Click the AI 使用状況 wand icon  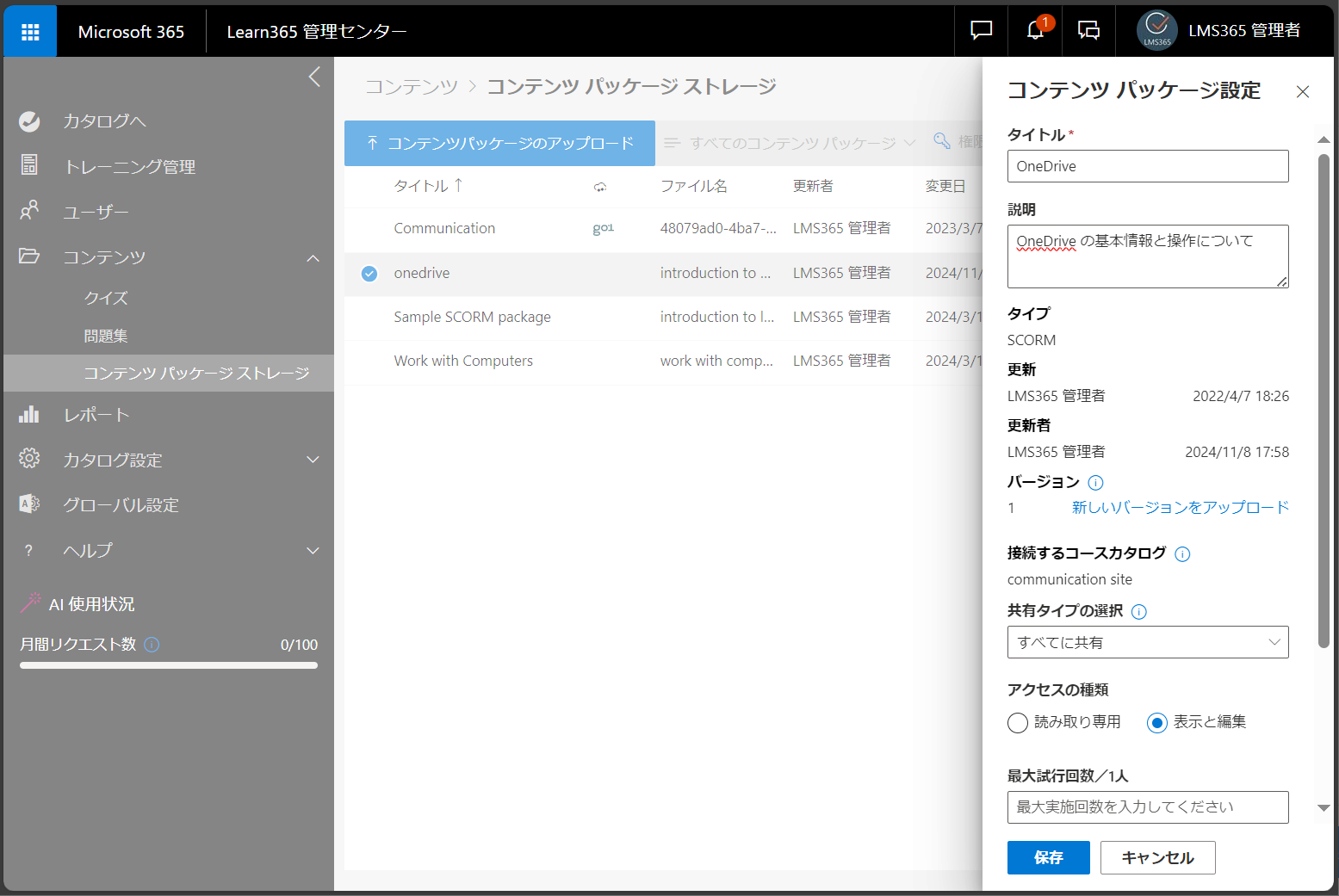(x=30, y=602)
